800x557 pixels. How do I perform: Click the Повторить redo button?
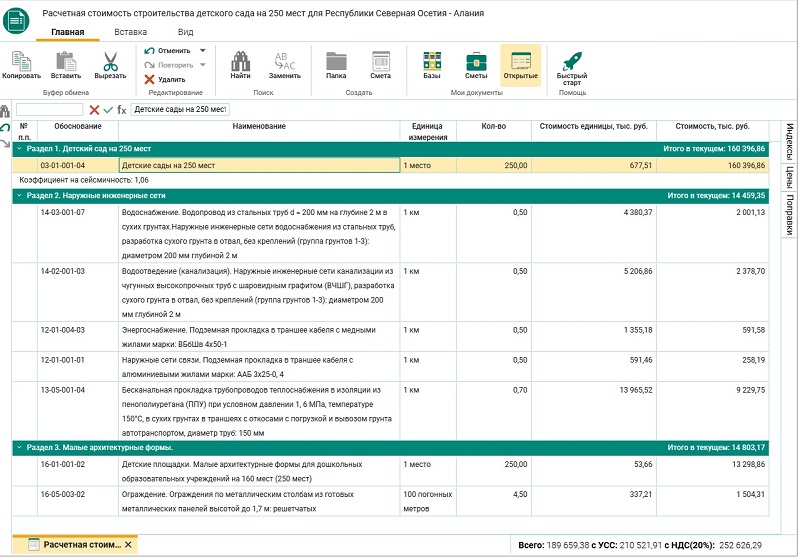(169, 65)
